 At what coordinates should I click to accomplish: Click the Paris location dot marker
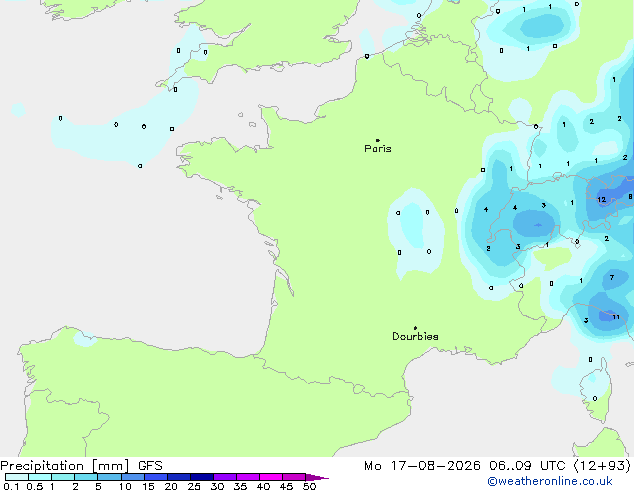point(378,140)
